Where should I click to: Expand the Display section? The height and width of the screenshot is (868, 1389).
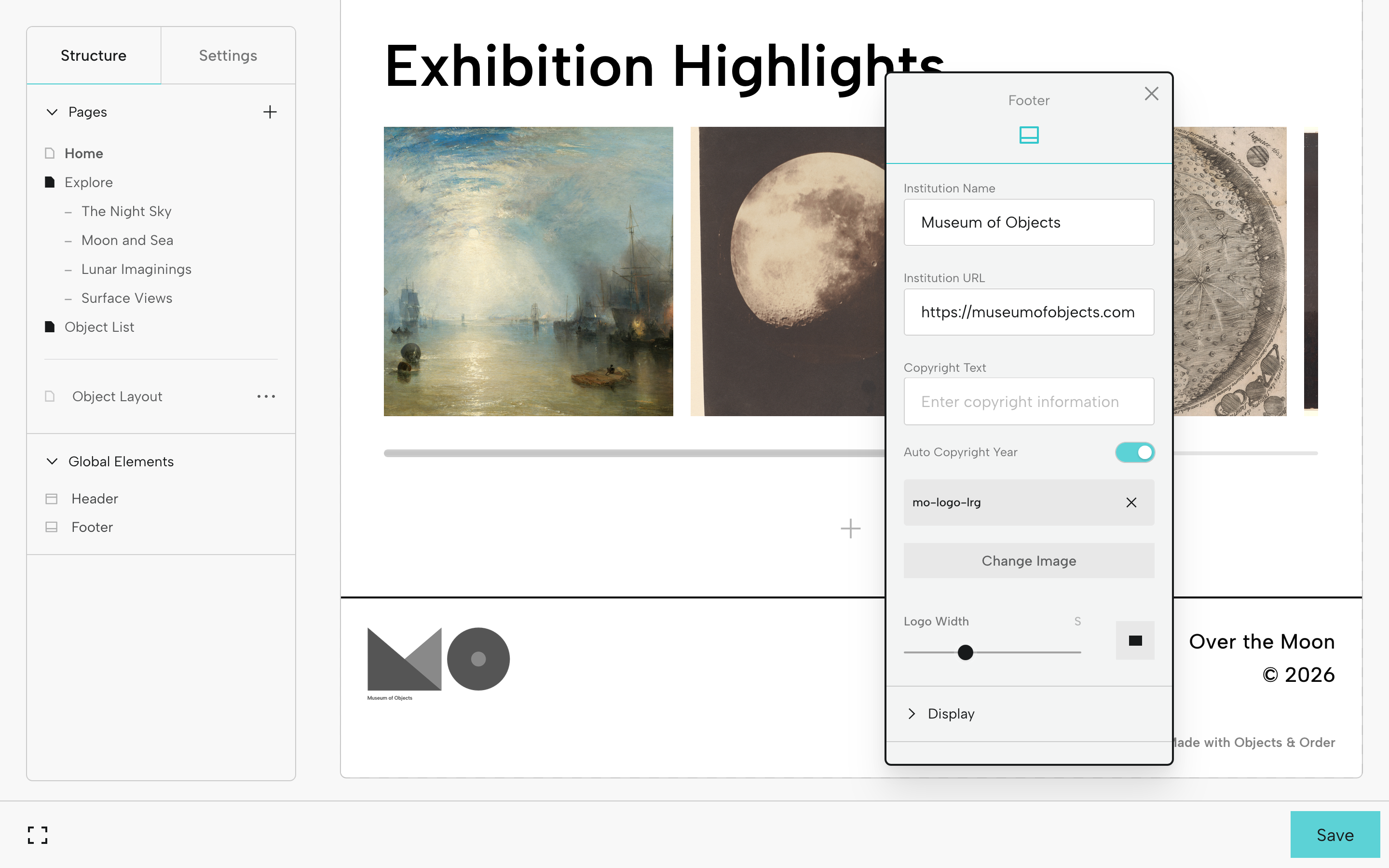pos(912,714)
